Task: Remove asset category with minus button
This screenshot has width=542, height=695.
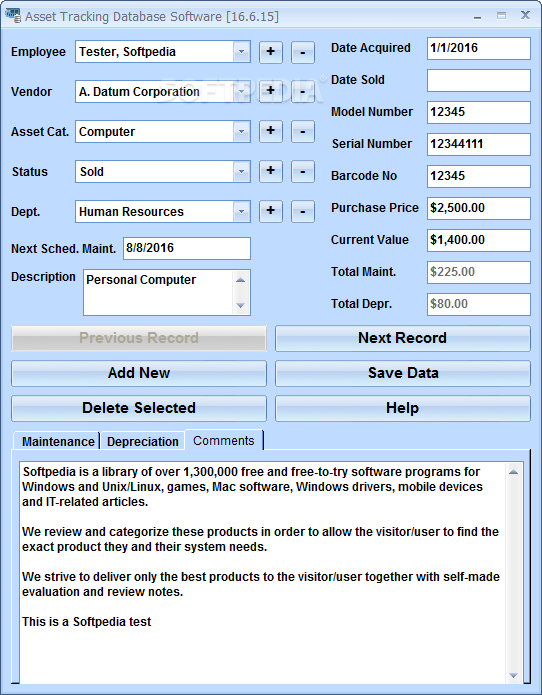Action: coord(303,132)
